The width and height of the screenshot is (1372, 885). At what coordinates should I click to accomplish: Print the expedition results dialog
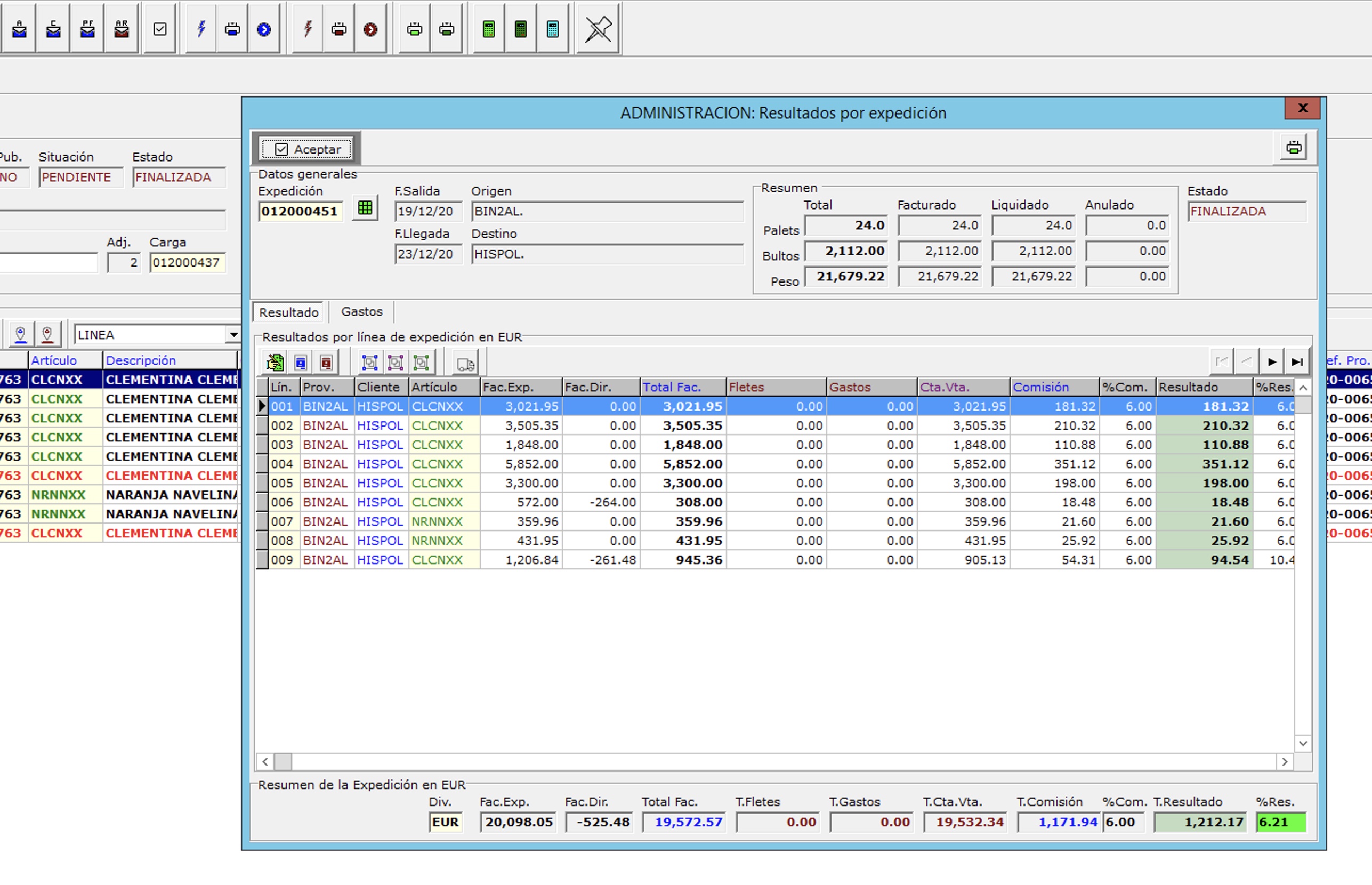point(1293,148)
